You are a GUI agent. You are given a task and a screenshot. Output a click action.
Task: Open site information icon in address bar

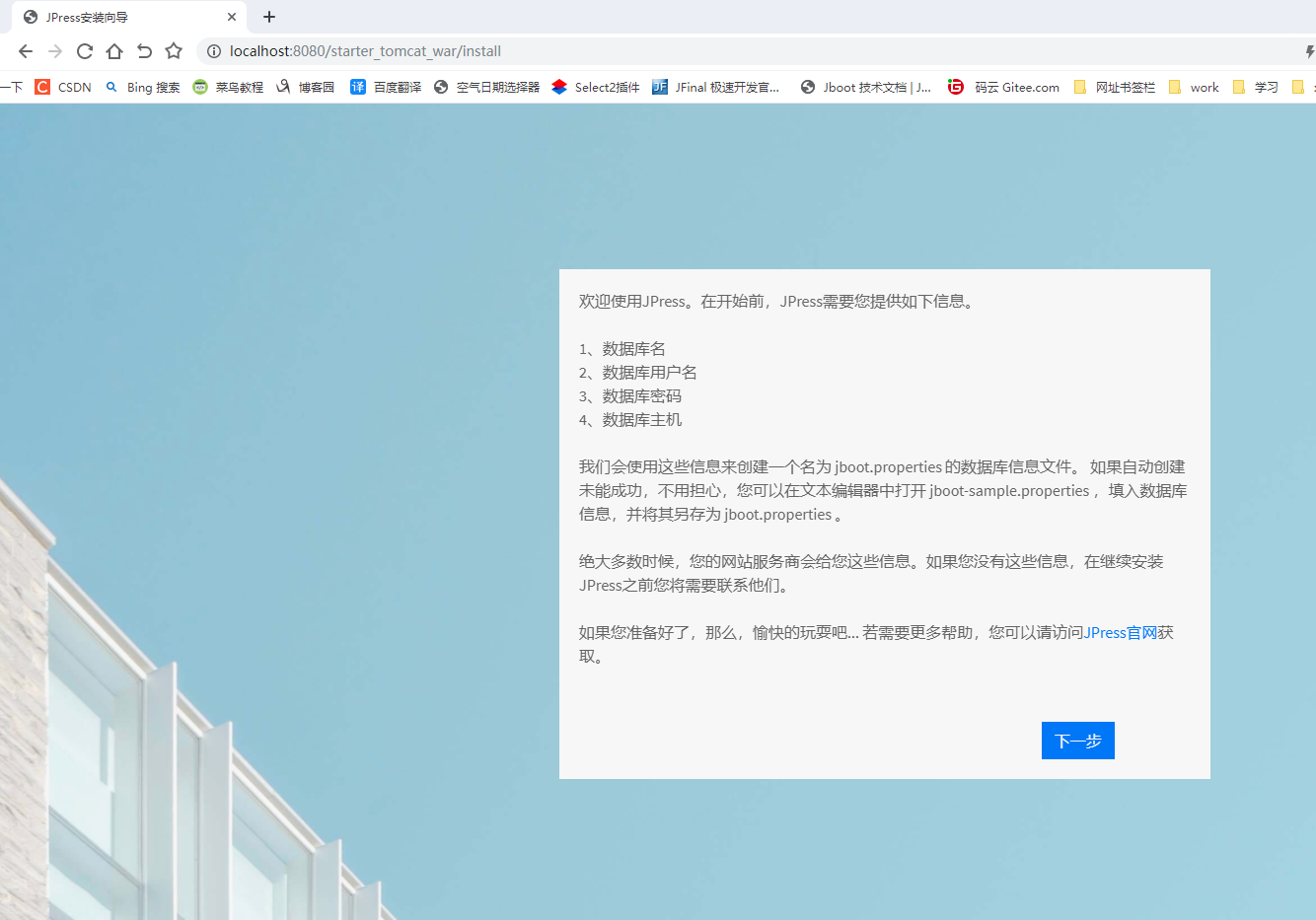click(213, 51)
